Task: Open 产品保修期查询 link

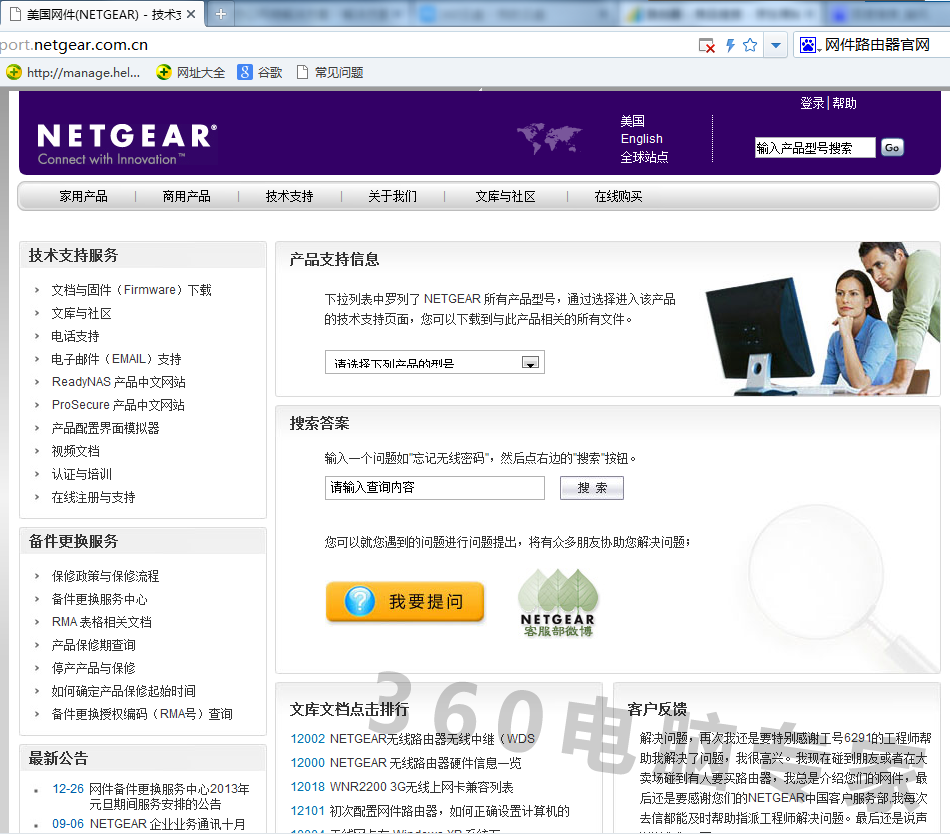Action: [x=93, y=645]
